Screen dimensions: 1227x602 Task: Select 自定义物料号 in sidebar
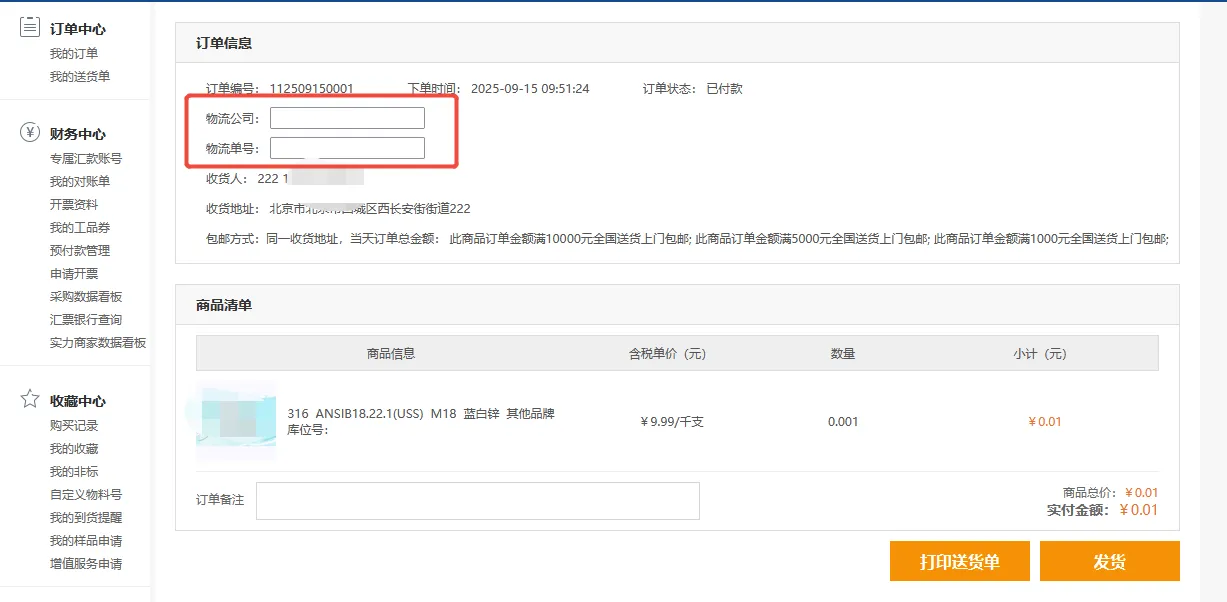click(86, 495)
